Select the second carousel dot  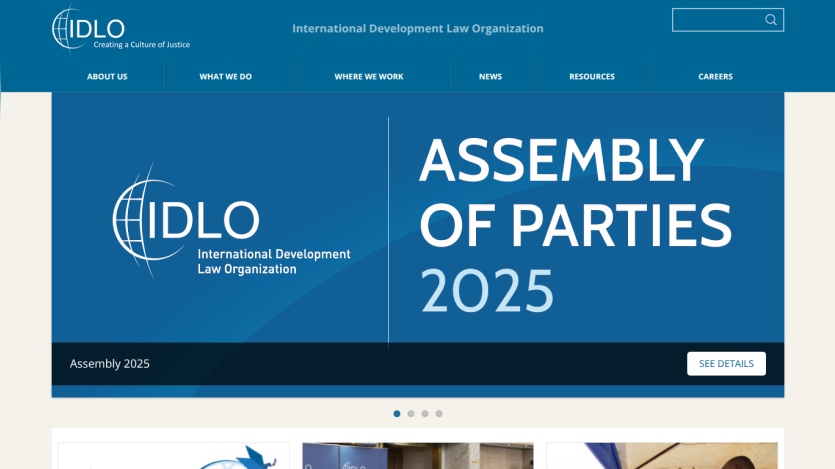point(411,414)
